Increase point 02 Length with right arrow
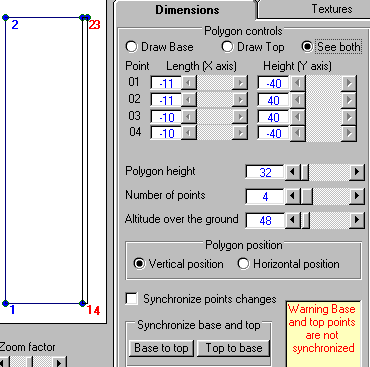 (240, 100)
